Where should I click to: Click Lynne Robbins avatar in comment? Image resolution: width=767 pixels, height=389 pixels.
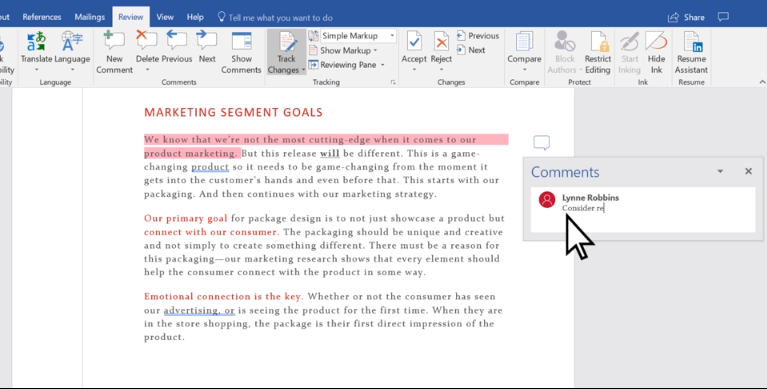[x=547, y=200]
